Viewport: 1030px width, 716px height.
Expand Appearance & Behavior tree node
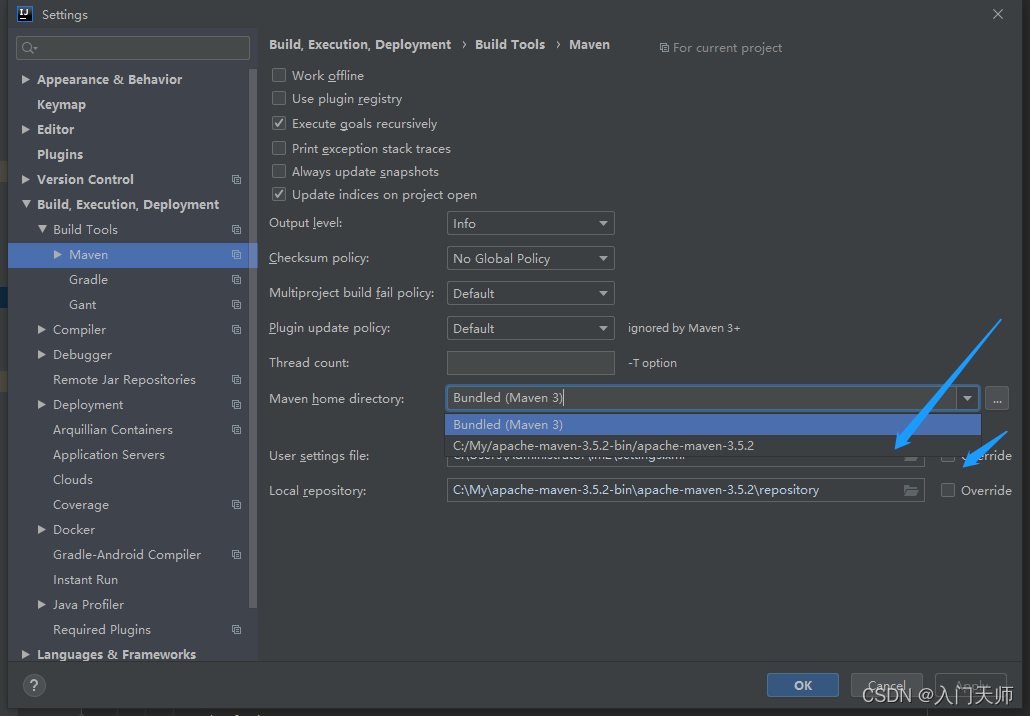click(26, 79)
